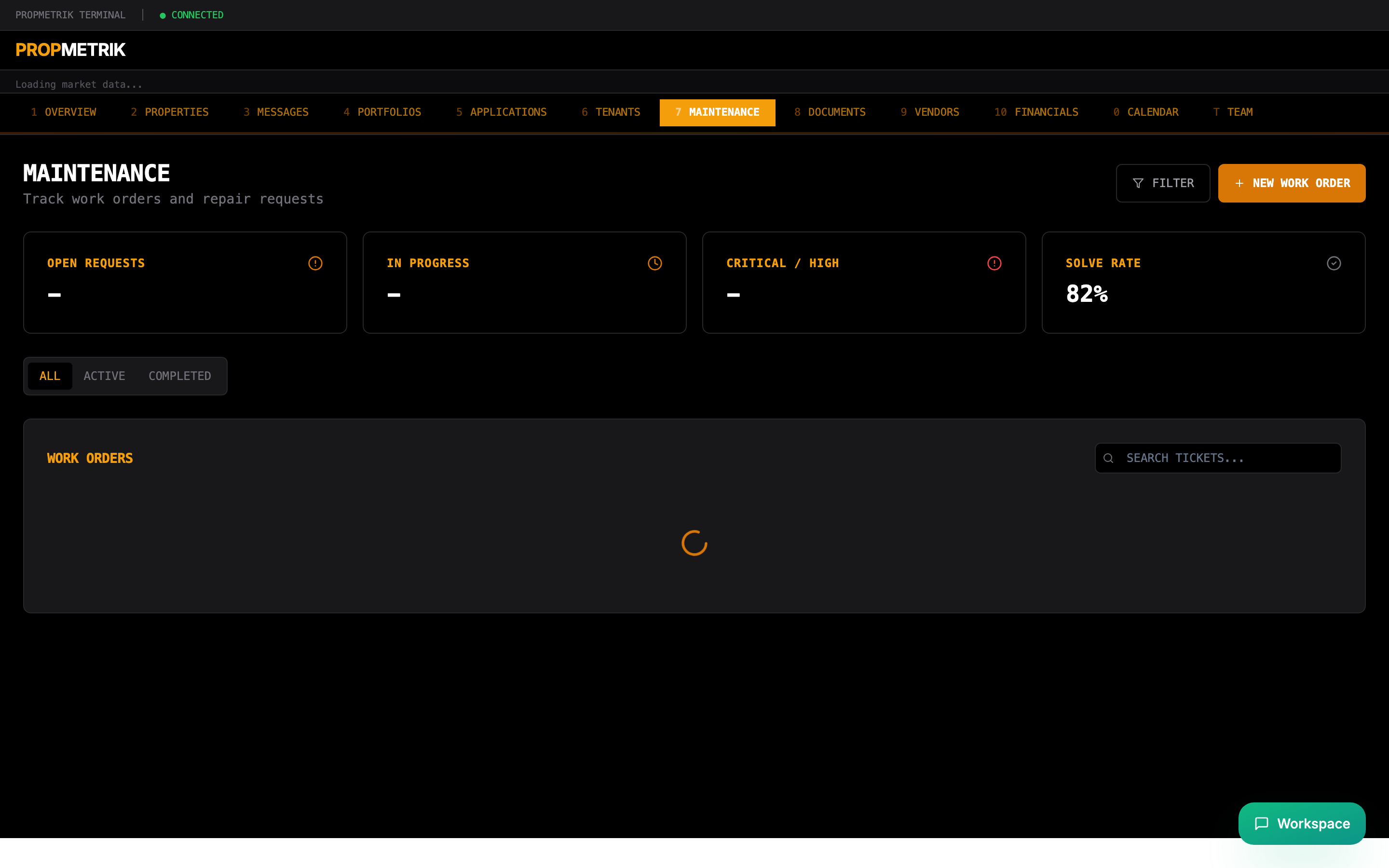
Task: Click the active Maintenance tab
Action: 718,112
